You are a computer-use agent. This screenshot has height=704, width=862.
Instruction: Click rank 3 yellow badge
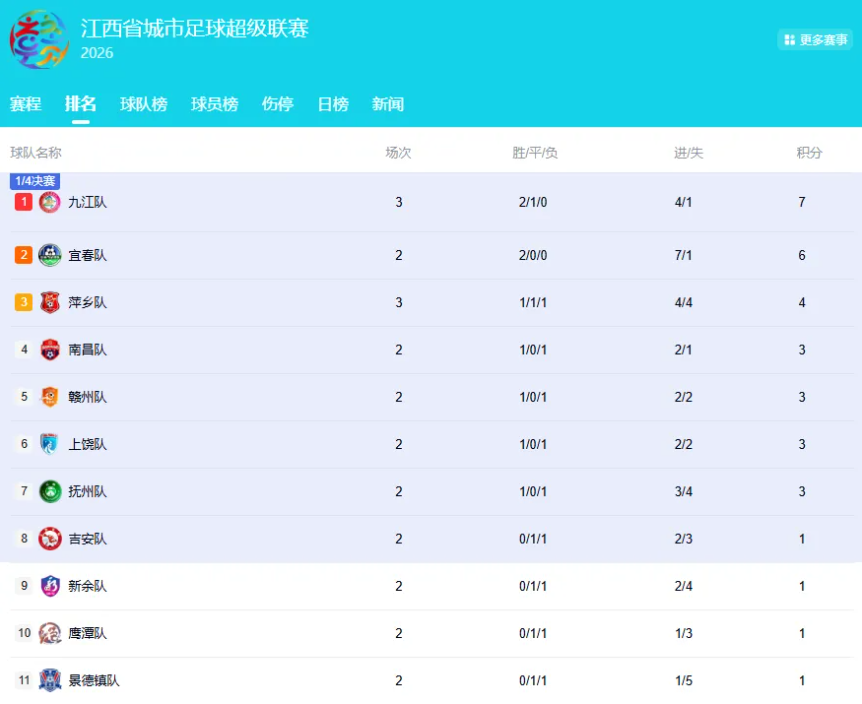pyautogui.click(x=24, y=302)
